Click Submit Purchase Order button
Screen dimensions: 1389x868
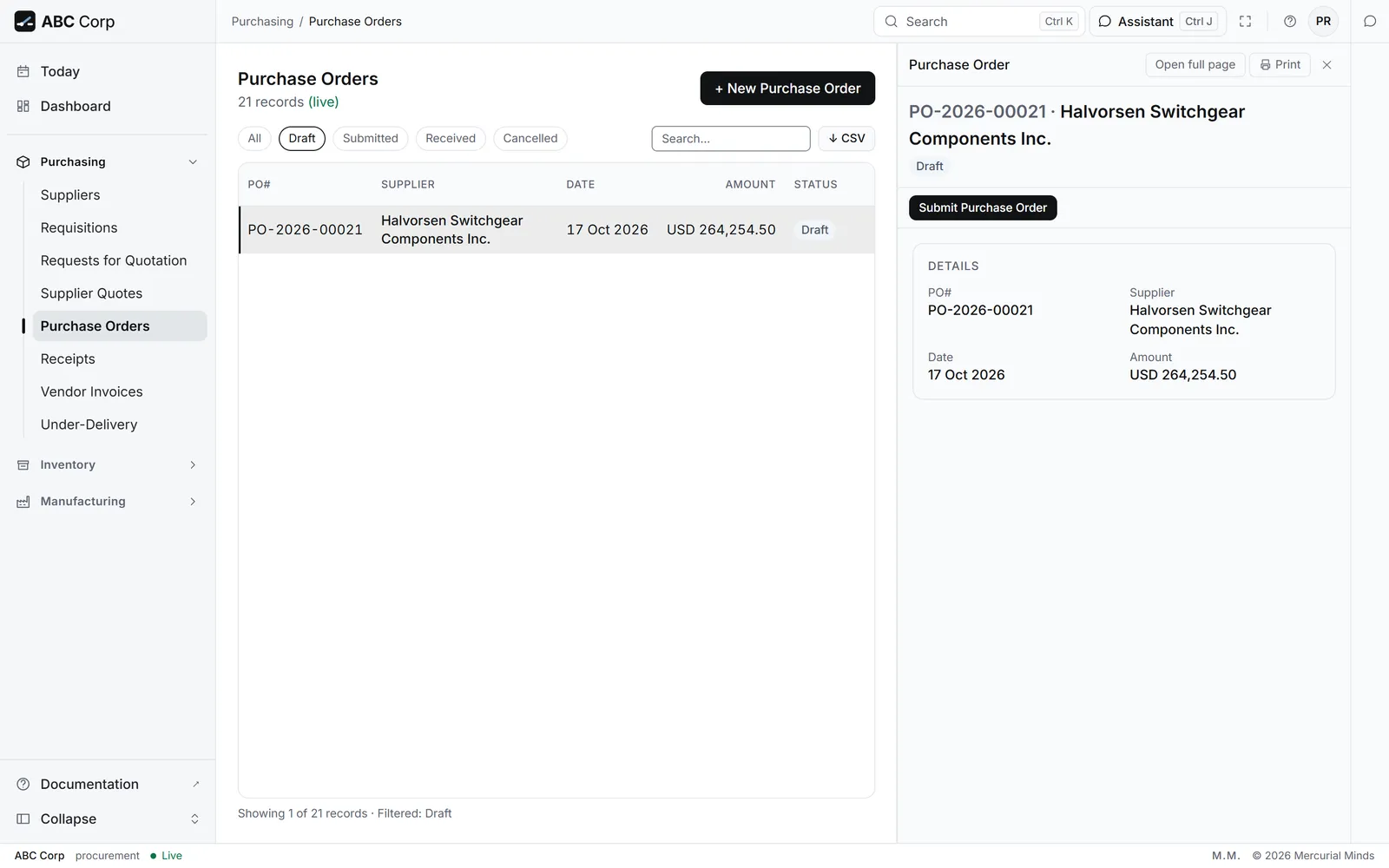(x=983, y=208)
